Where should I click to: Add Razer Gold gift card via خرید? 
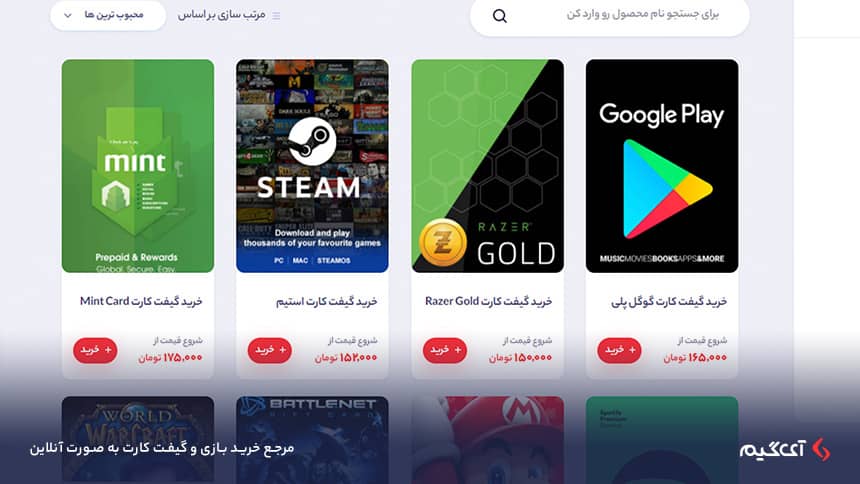pyautogui.click(x=445, y=350)
